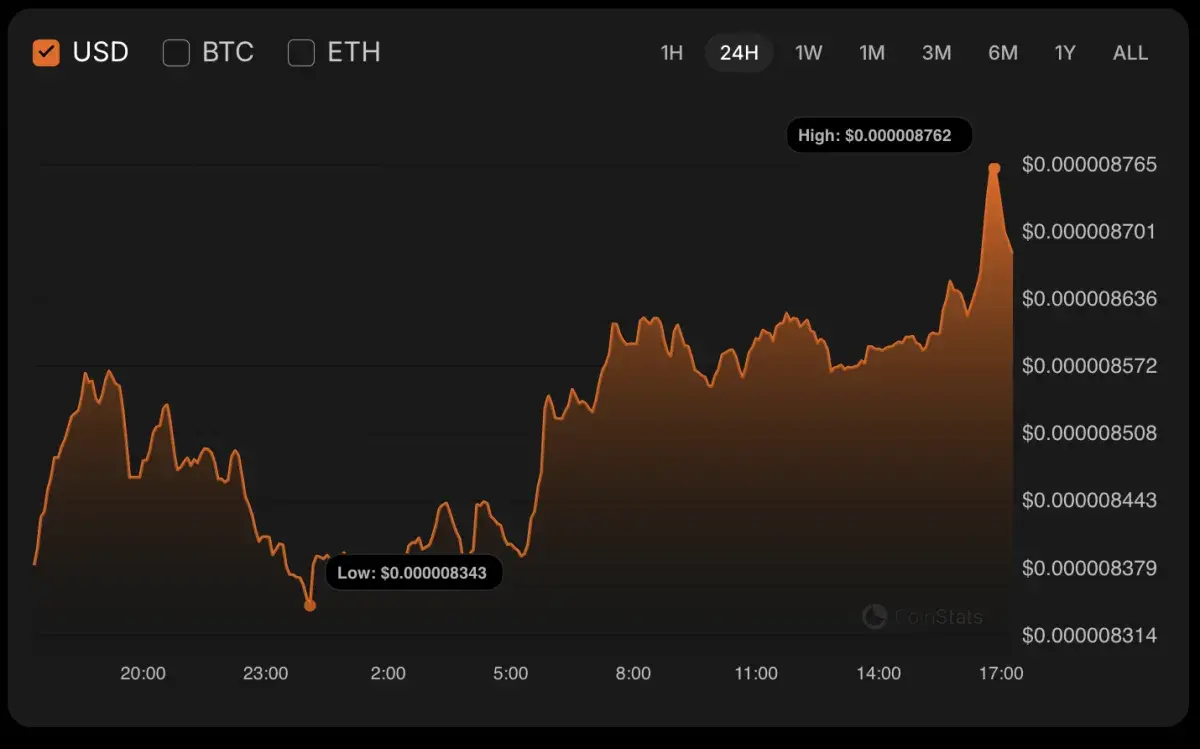Image resolution: width=1200 pixels, height=749 pixels.
Task: Select the 24H timeframe tab
Action: [739, 53]
